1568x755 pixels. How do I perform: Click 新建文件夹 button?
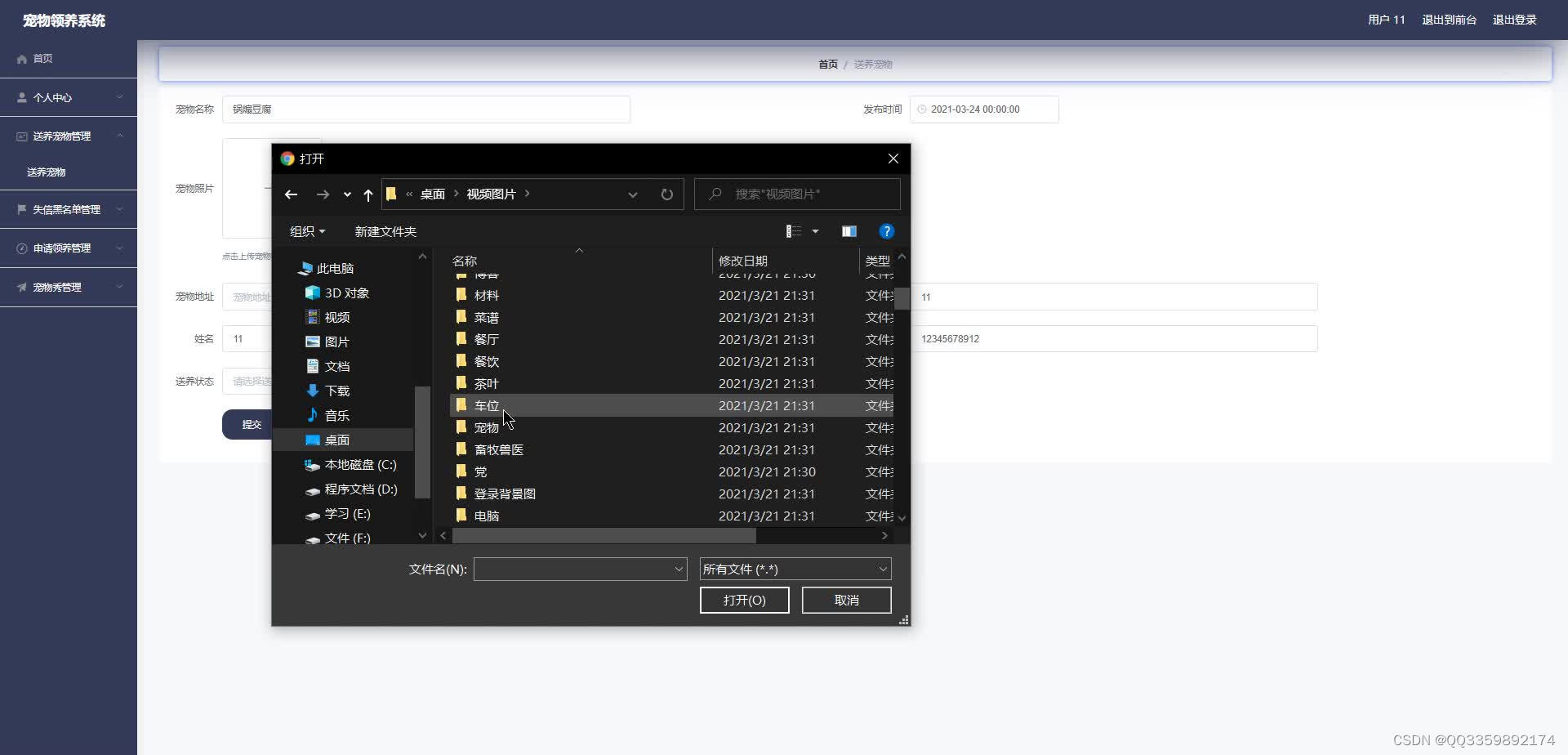coord(385,231)
